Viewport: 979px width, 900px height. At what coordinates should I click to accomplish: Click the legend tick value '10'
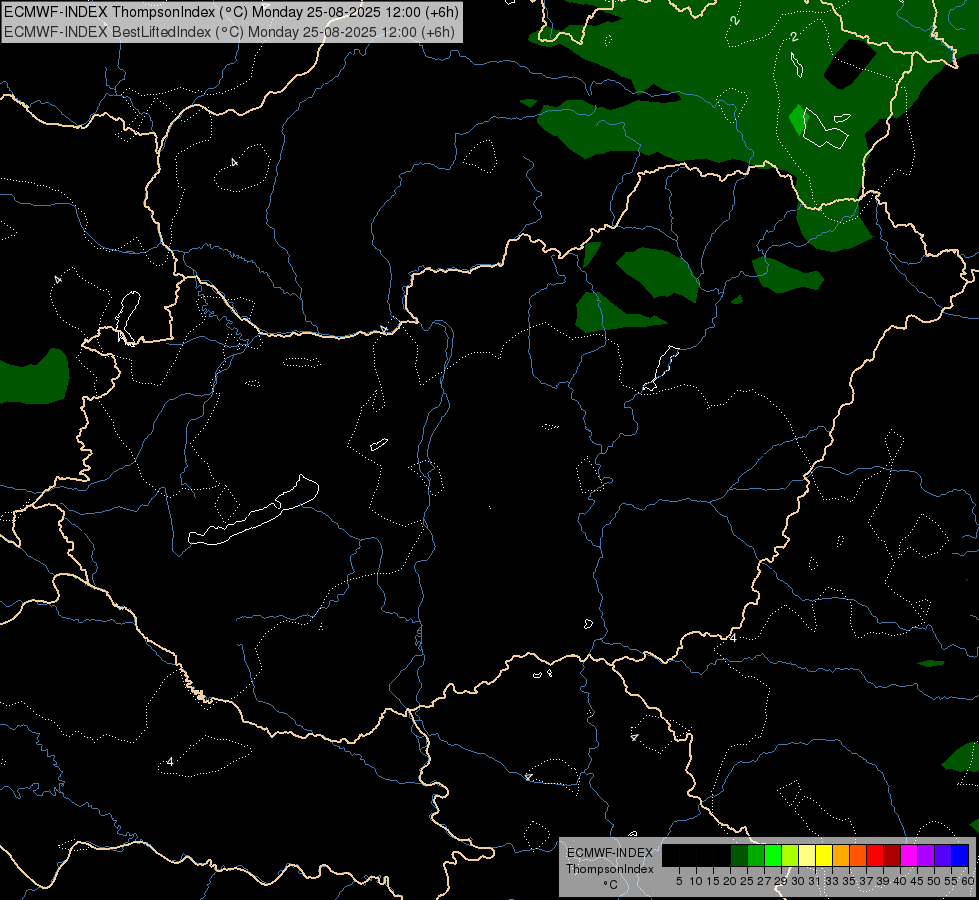(x=696, y=881)
